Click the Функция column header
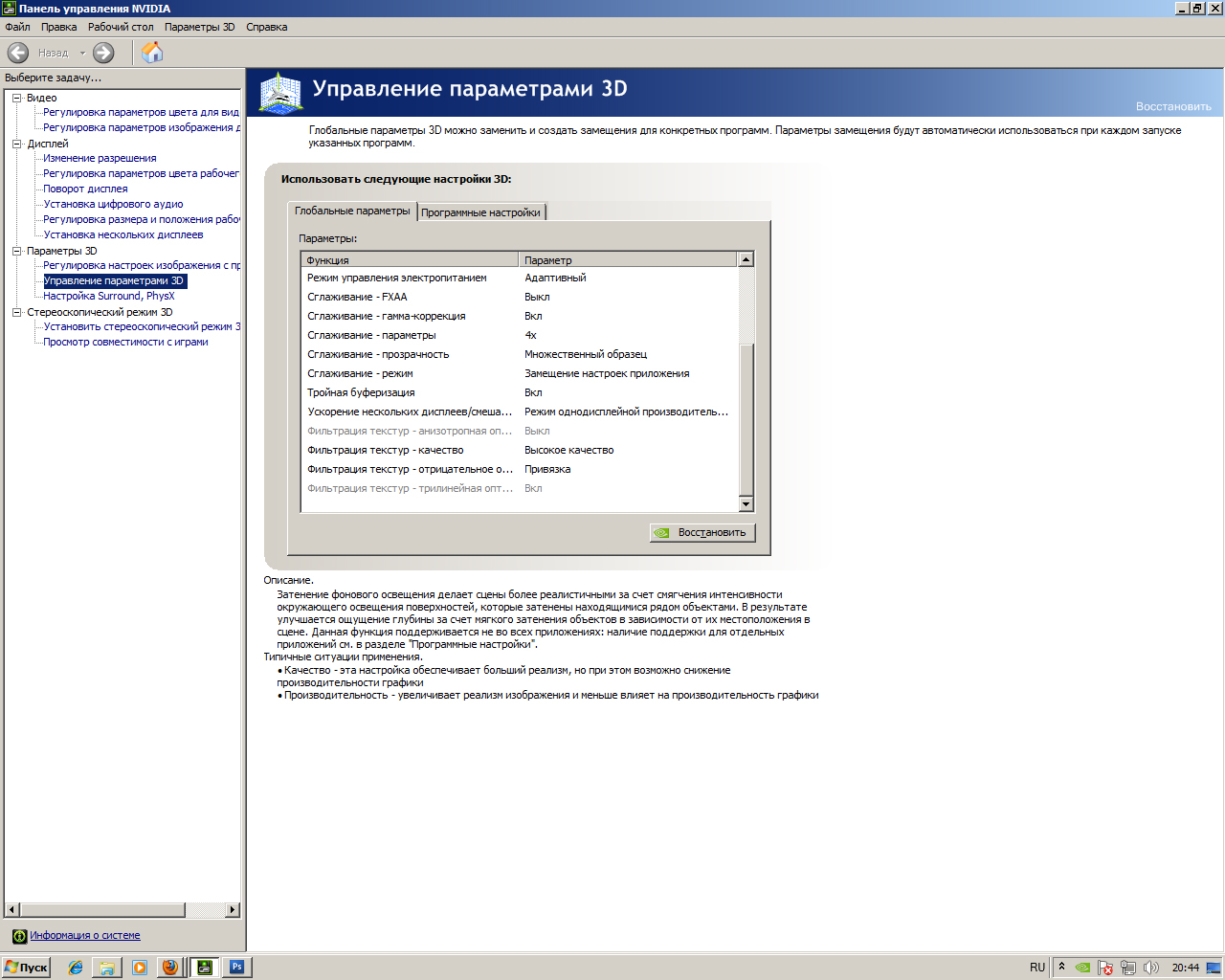The image size is (1225, 980). (410, 259)
